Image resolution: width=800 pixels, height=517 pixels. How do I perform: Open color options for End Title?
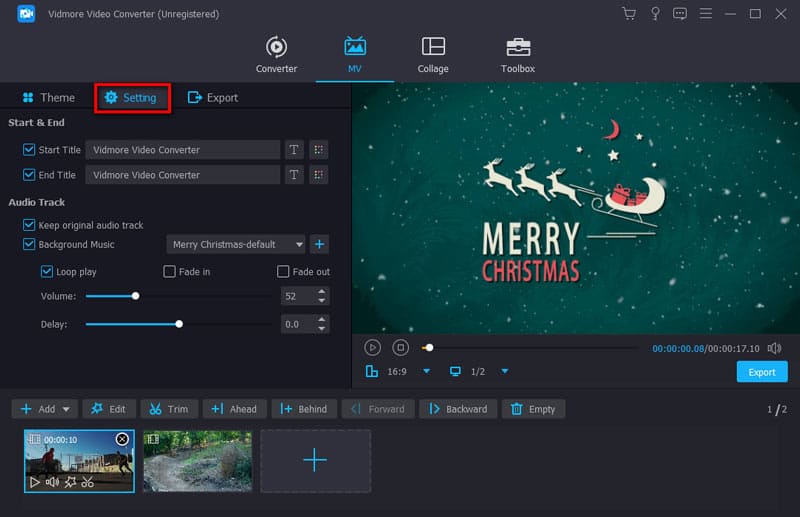click(x=319, y=175)
